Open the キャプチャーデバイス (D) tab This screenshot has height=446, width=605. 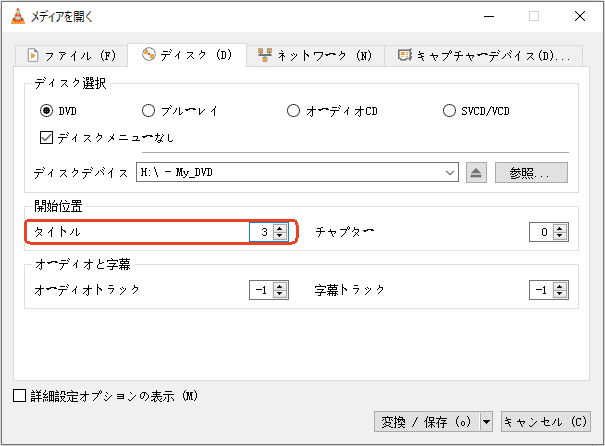coord(483,56)
